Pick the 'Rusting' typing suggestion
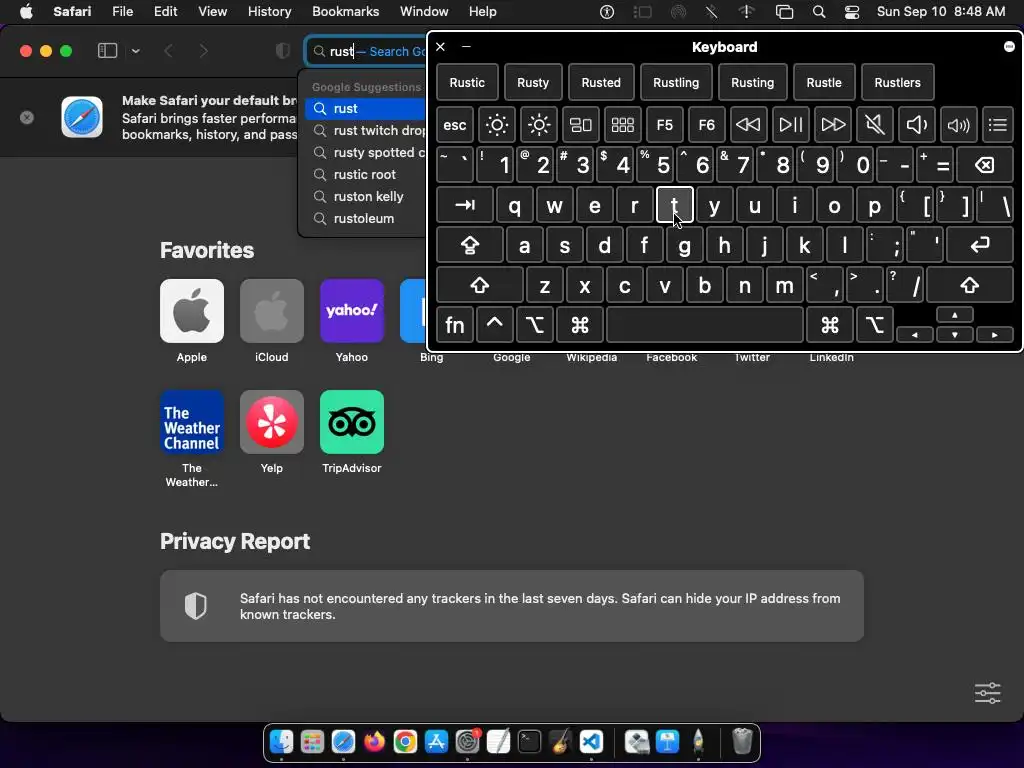 [x=752, y=83]
